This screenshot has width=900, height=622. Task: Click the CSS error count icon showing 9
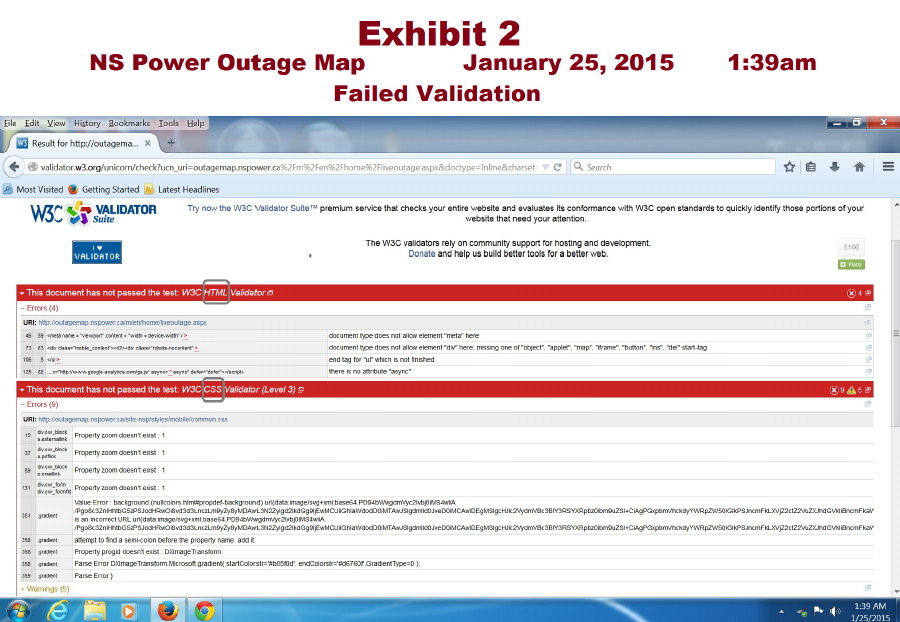(835, 390)
